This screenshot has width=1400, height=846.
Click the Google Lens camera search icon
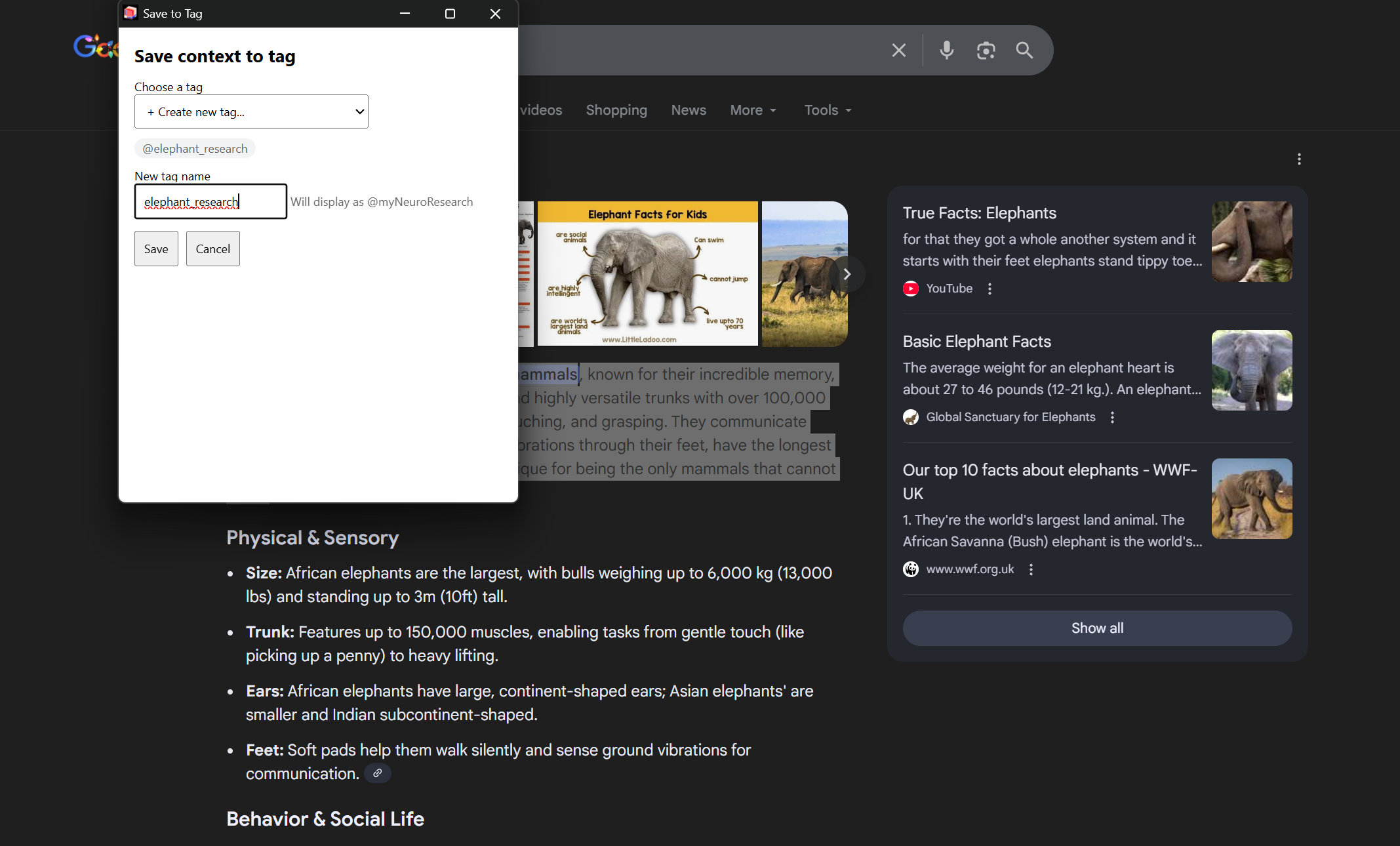click(986, 50)
